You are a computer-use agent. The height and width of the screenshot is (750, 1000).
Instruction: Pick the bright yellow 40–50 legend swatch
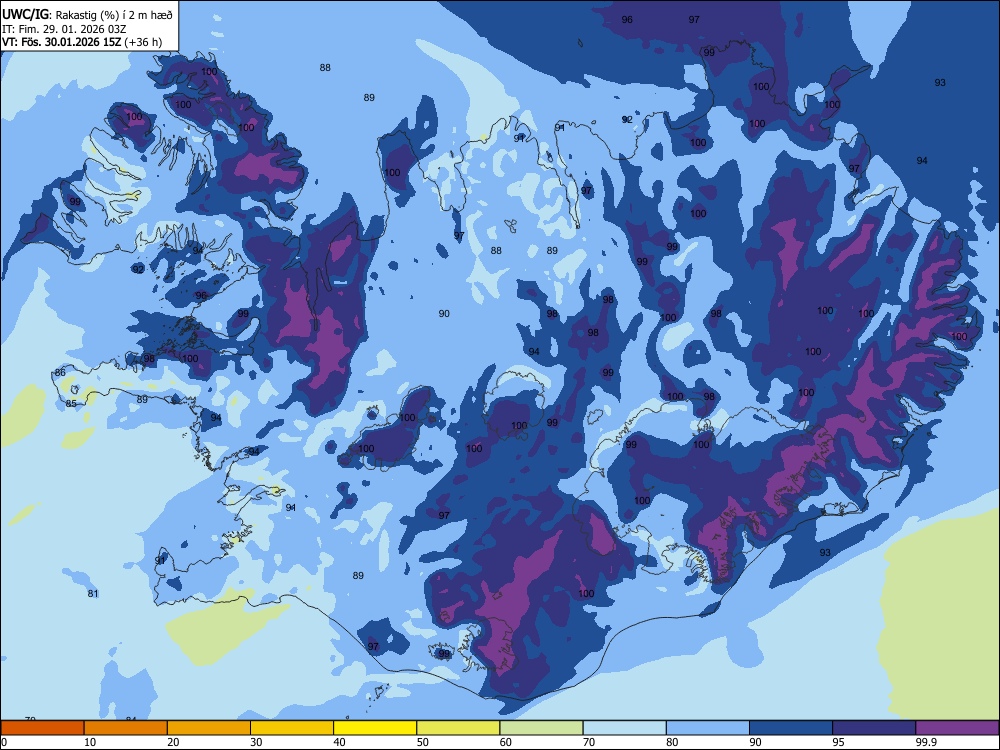(375, 728)
